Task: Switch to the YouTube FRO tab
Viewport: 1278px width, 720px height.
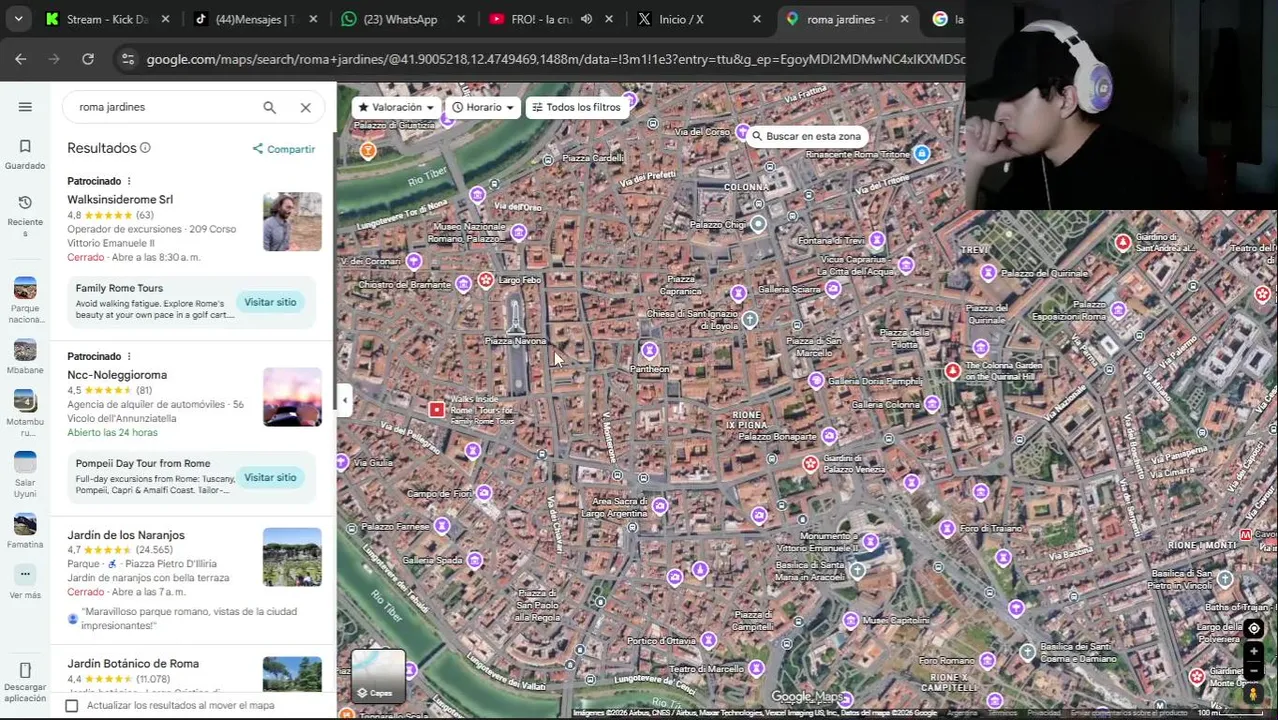Action: pyautogui.click(x=538, y=19)
